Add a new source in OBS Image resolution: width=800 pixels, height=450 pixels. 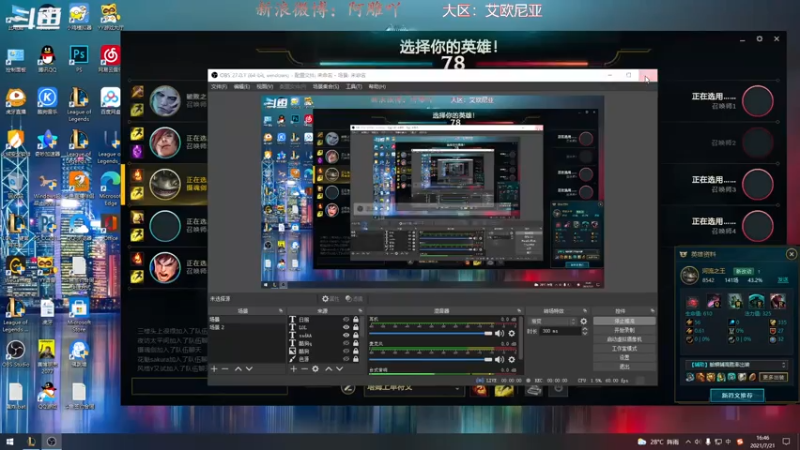(x=293, y=369)
